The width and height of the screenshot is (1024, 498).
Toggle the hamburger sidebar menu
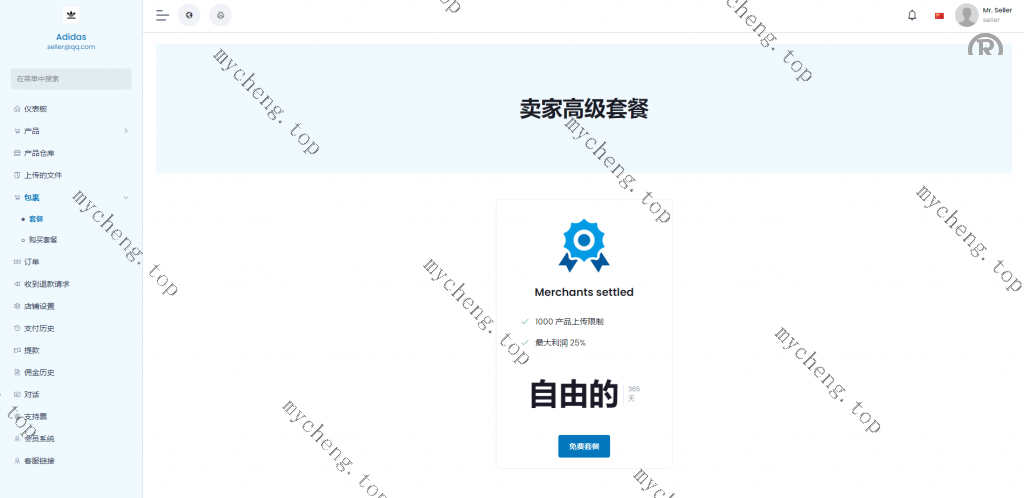click(162, 15)
